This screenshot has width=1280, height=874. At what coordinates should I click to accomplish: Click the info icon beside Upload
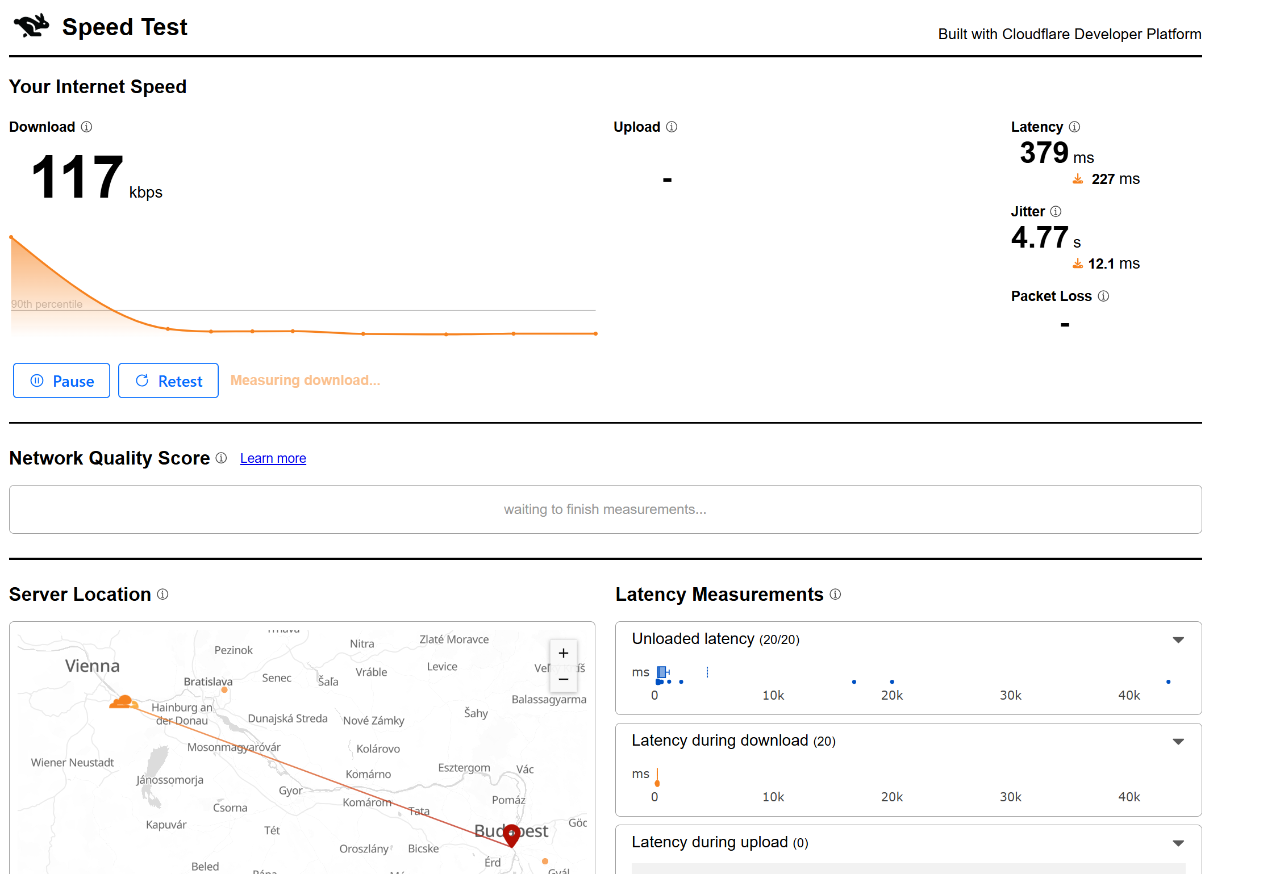pyautogui.click(x=671, y=127)
